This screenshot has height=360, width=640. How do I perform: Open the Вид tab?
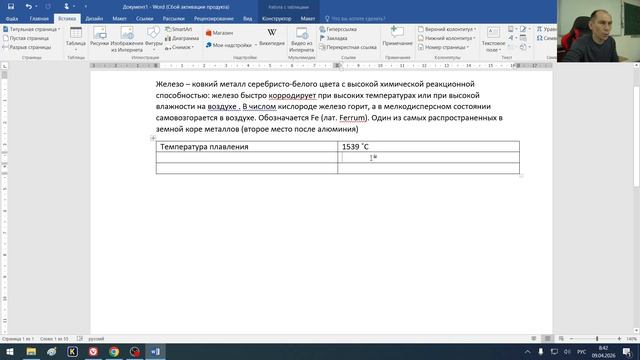pos(247,19)
